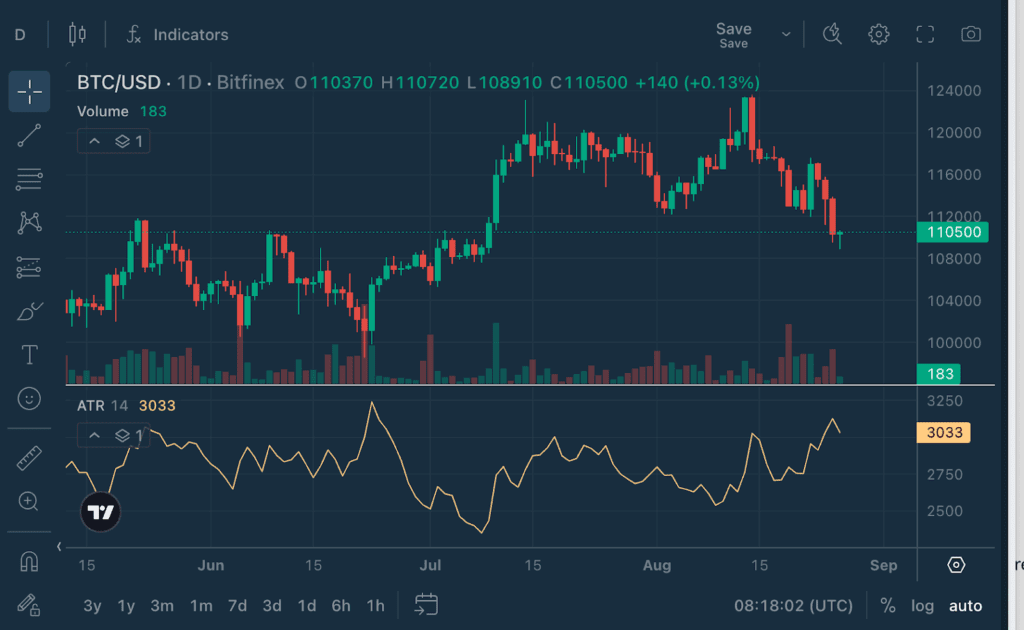
Task: Click the Save layout button
Action: click(x=733, y=34)
